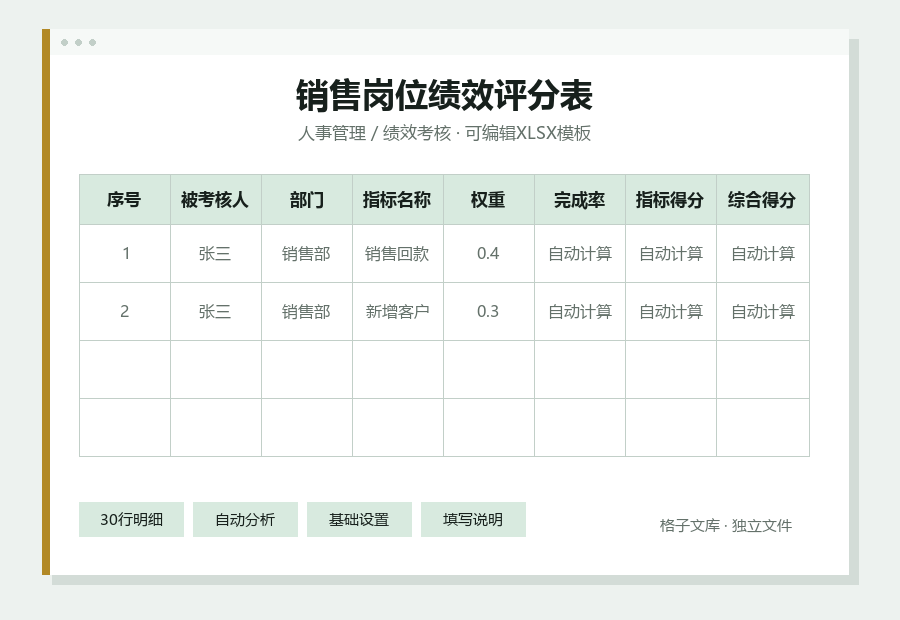The image size is (900, 620).
Task: Click the weight value 0.3
Action: [489, 311]
